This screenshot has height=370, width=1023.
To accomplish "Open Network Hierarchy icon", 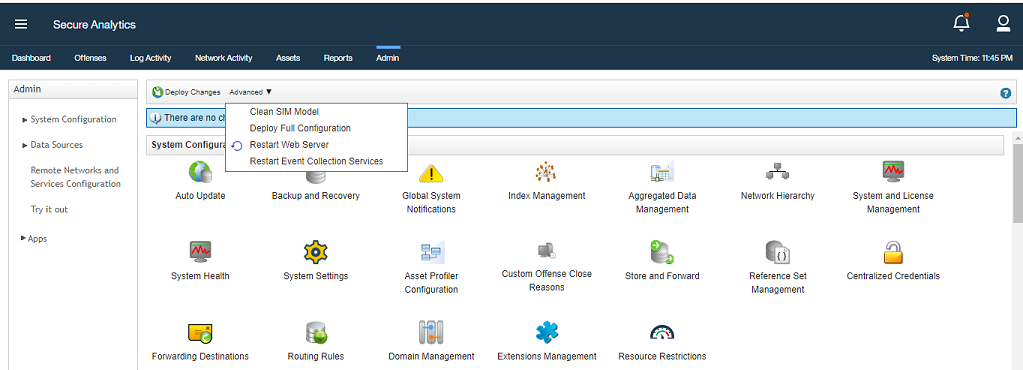I will 778,172.
